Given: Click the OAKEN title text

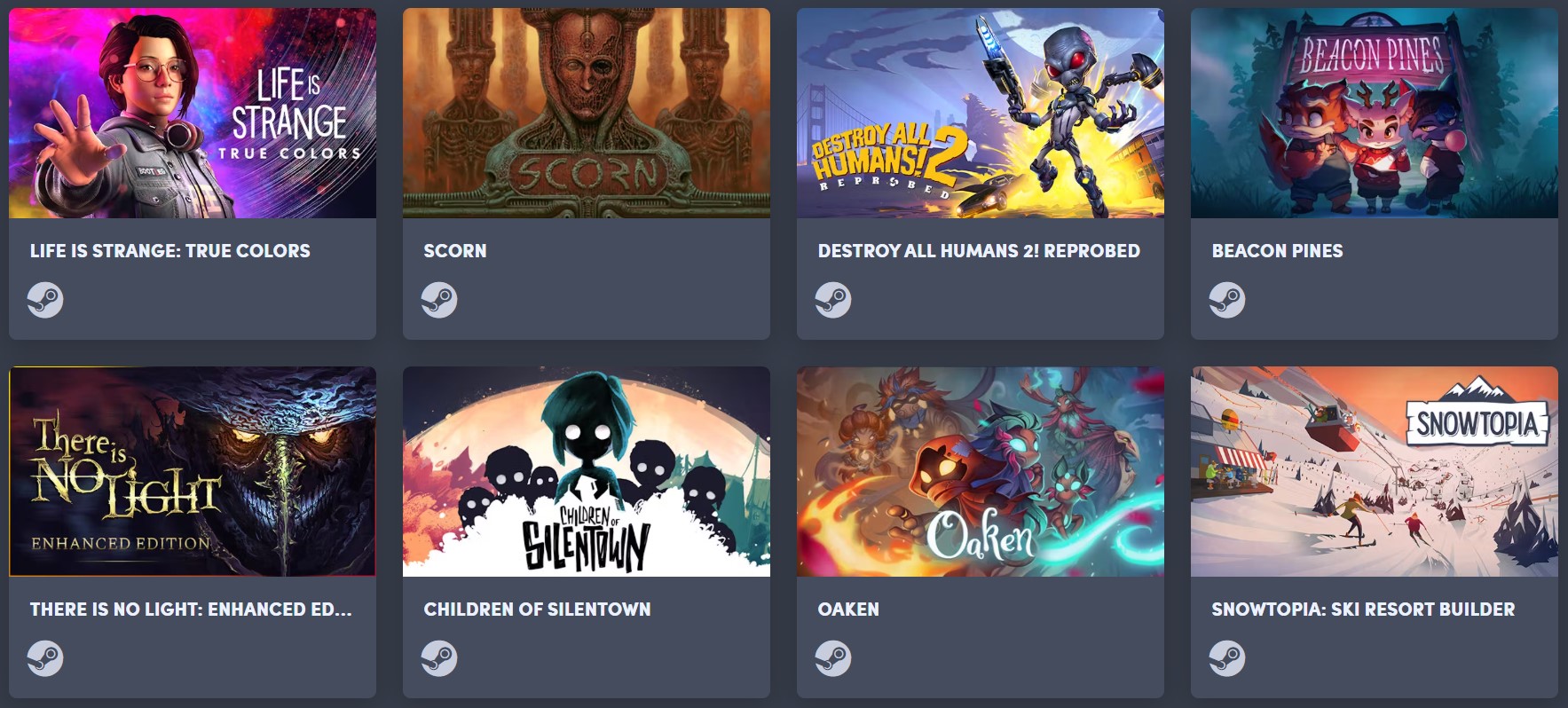Looking at the screenshot, I should [x=848, y=610].
